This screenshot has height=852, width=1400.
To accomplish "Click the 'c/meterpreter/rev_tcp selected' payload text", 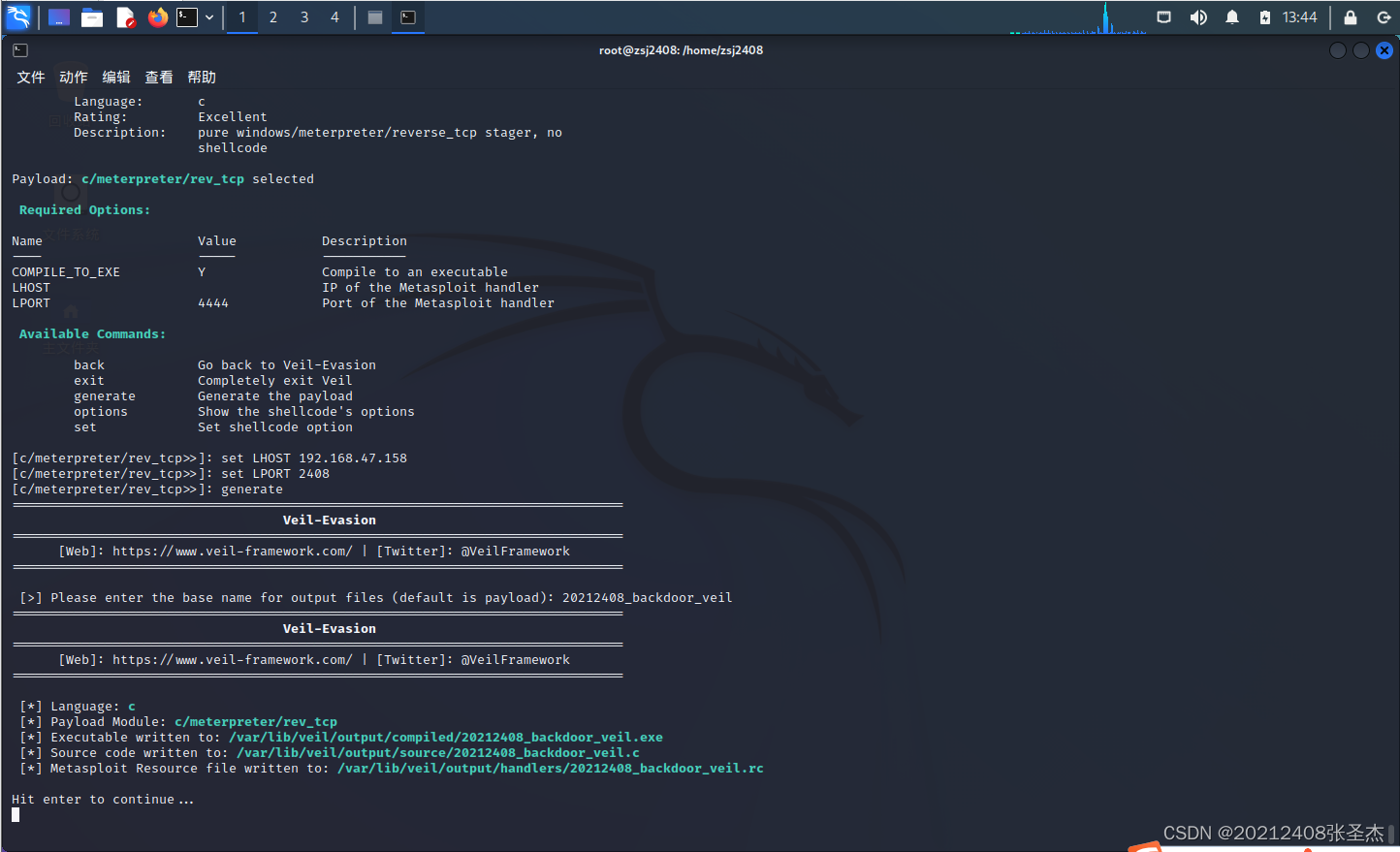I will (x=198, y=179).
